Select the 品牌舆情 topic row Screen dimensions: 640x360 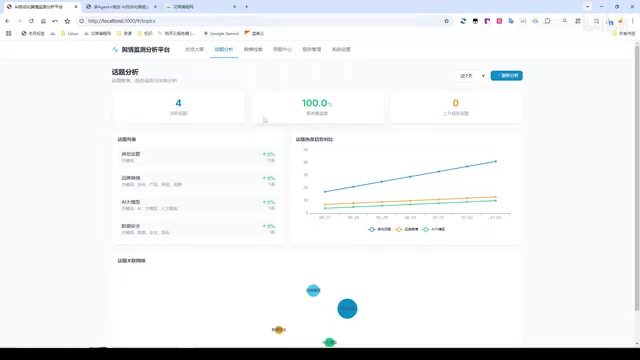click(x=198, y=181)
